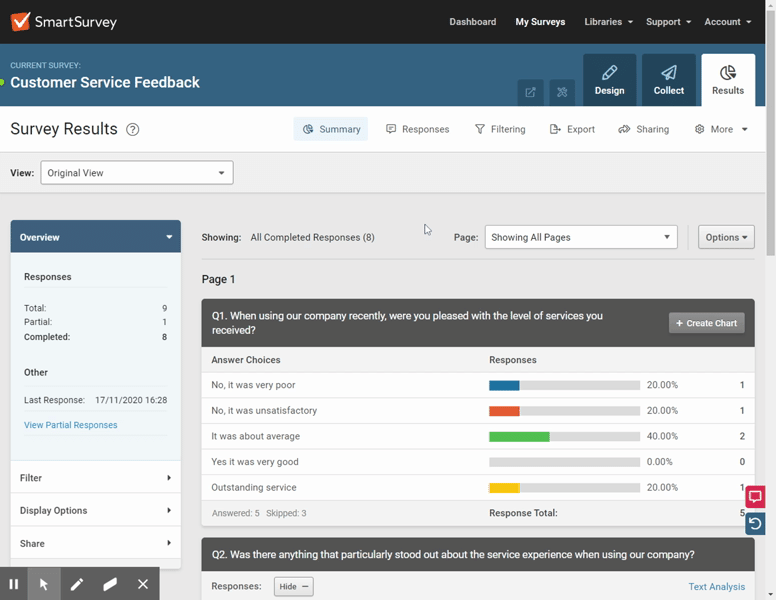Expand the More menu

(721, 129)
